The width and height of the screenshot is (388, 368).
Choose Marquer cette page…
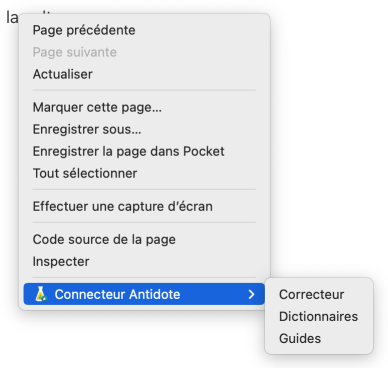[x=97, y=107]
